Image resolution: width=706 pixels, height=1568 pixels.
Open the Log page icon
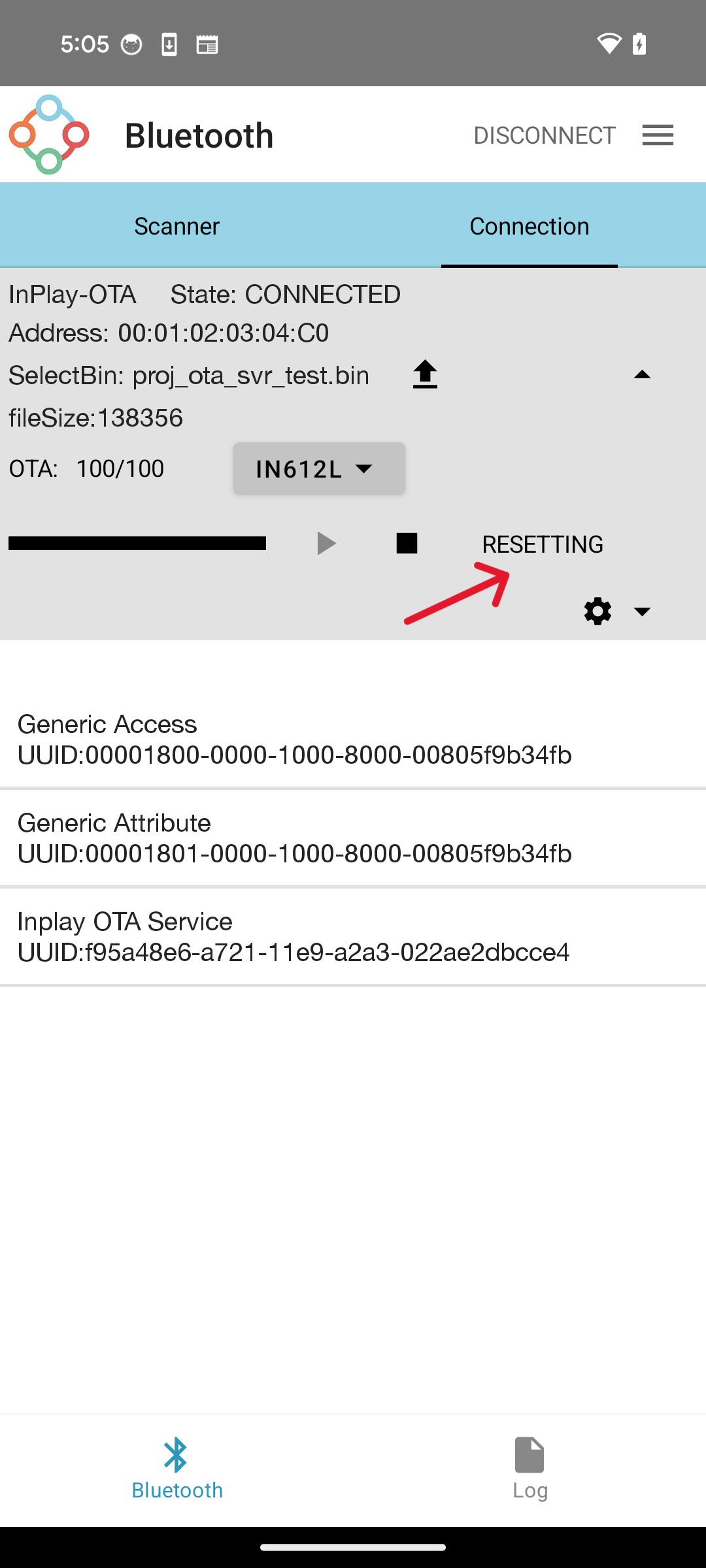click(x=529, y=1455)
